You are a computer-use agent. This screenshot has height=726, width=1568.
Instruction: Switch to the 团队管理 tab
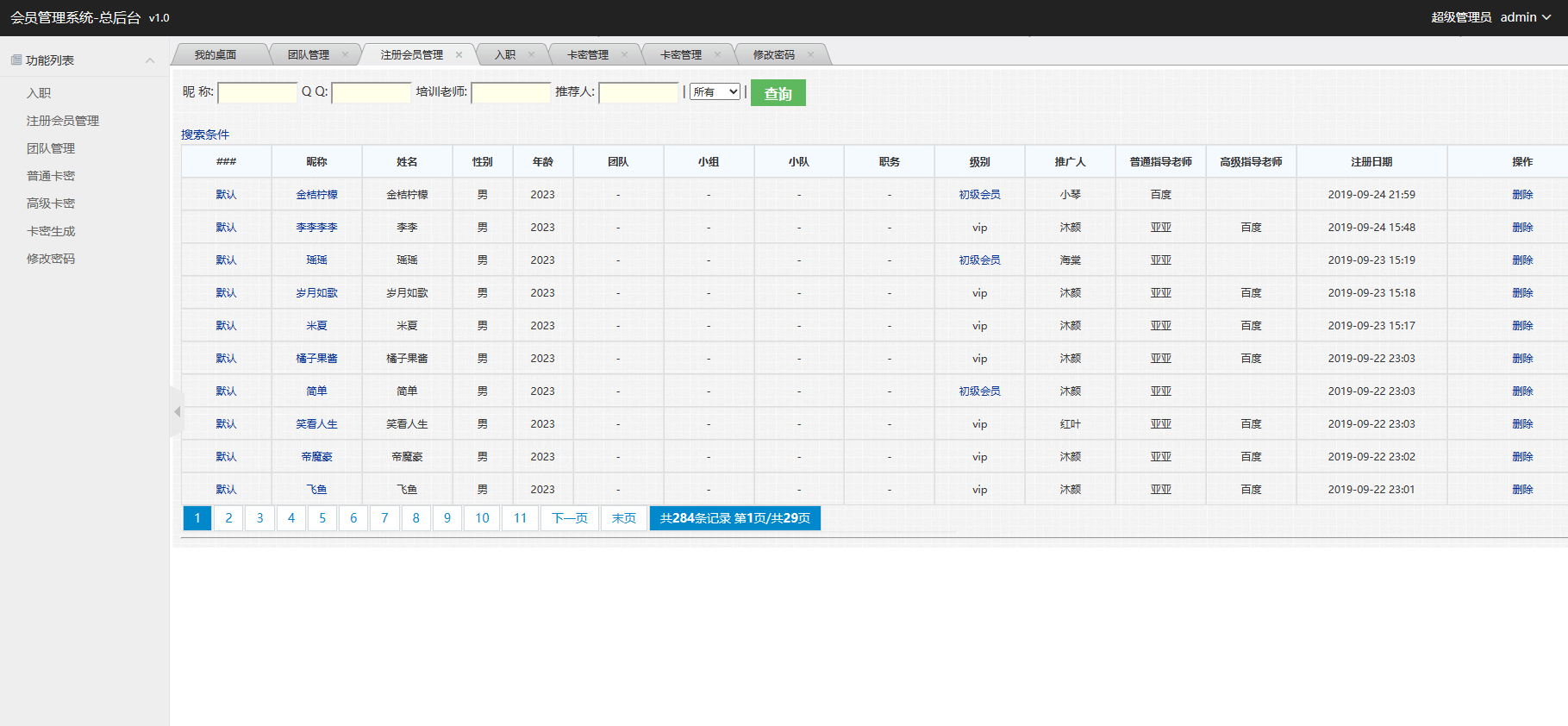tap(309, 54)
